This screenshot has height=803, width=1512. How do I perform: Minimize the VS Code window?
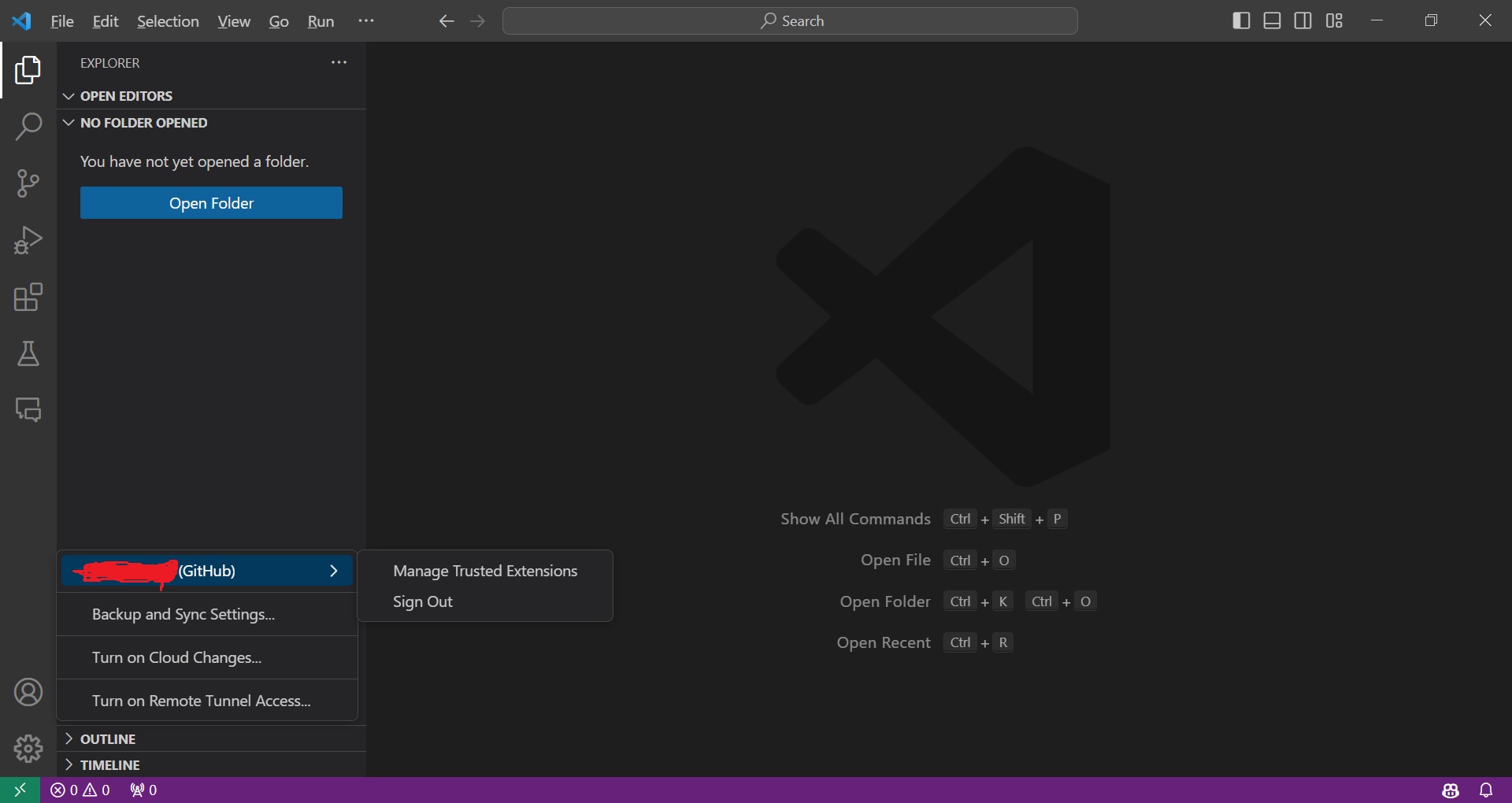[1377, 20]
